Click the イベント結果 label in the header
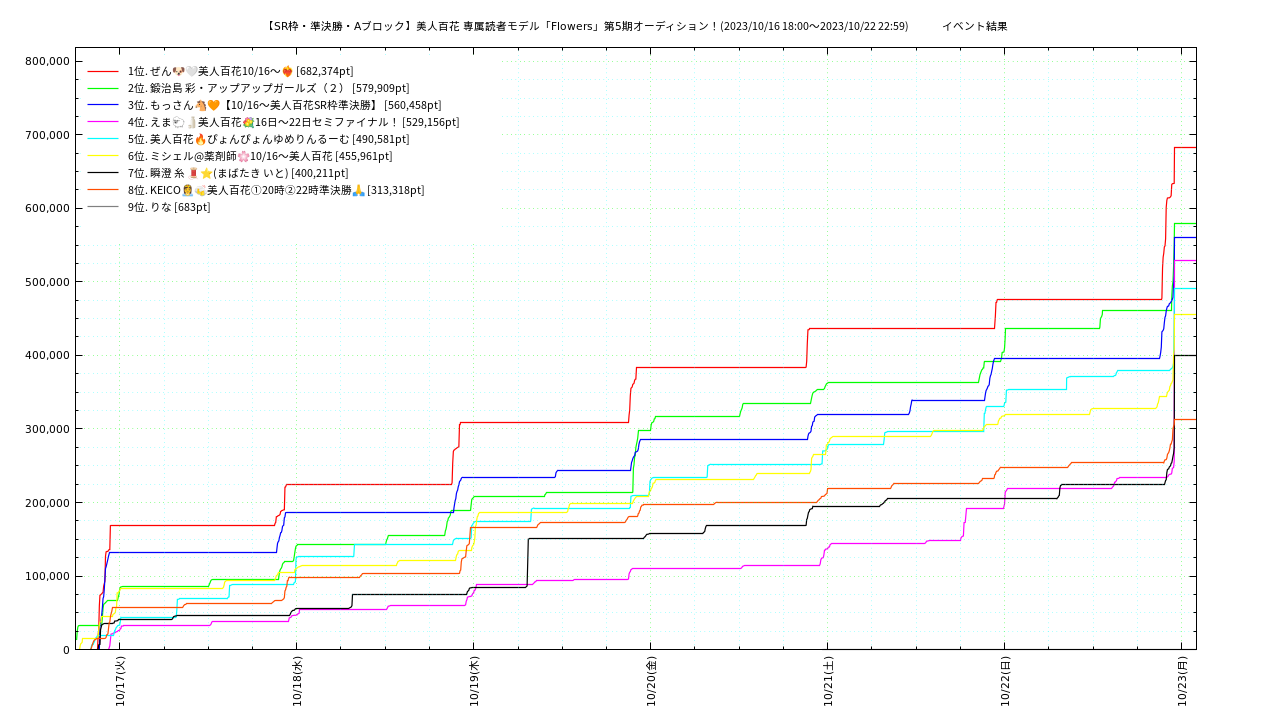1280x720 pixels. pos(974,26)
